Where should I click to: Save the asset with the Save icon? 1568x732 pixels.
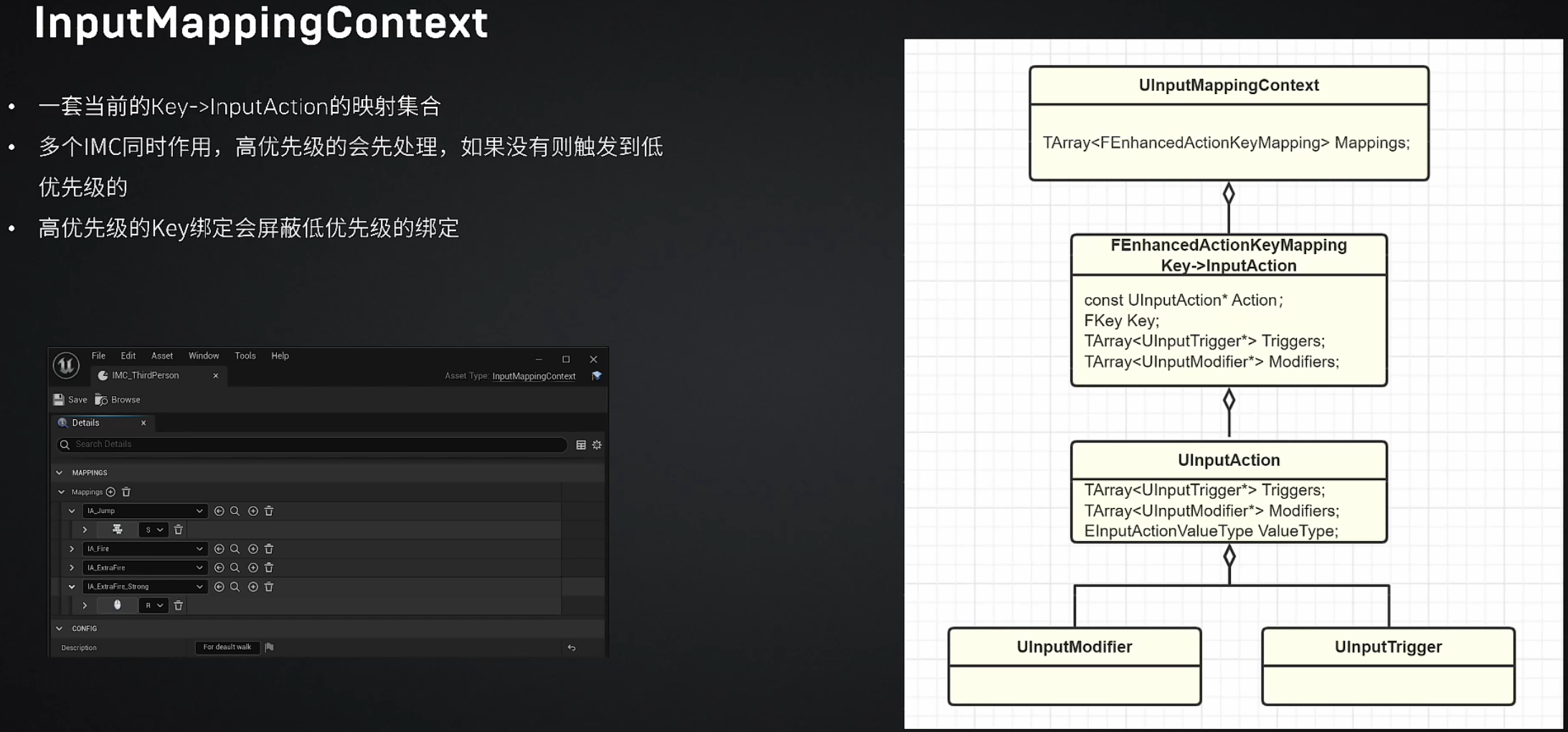point(59,400)
